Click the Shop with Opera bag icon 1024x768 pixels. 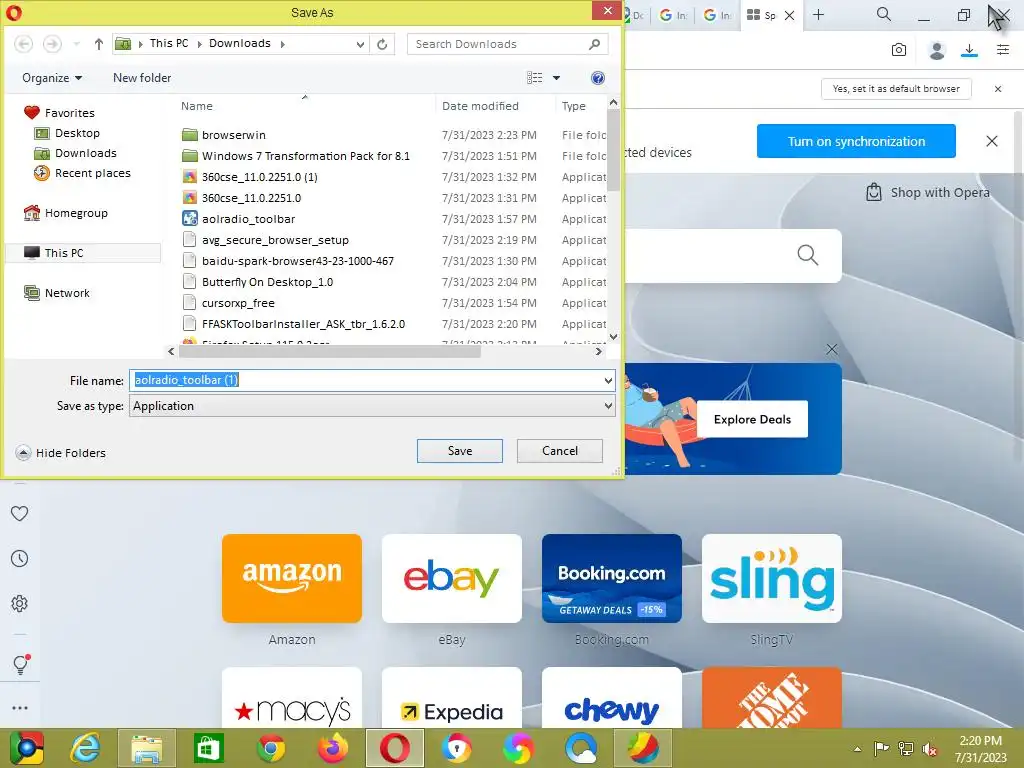[873, 192]
